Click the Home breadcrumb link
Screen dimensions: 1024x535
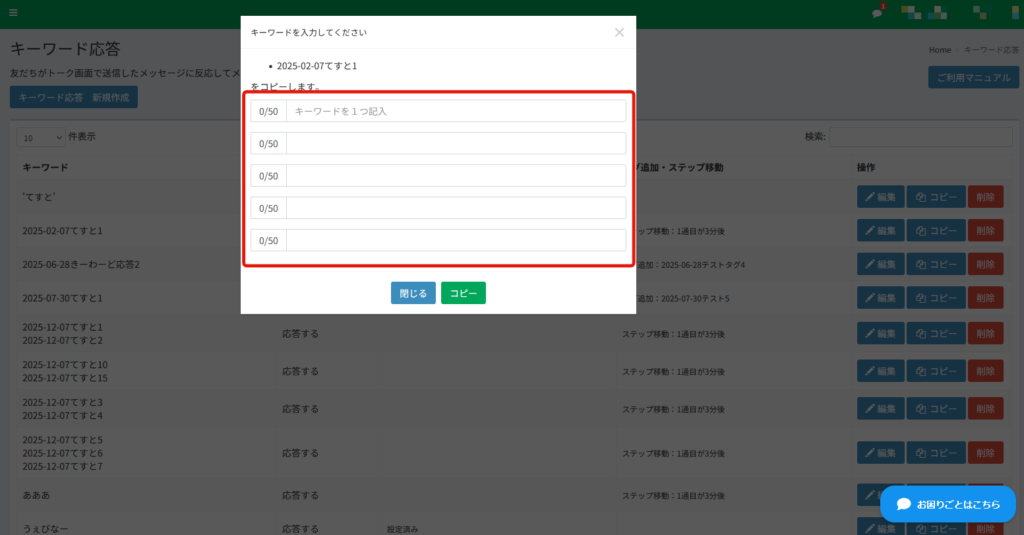click(x=939, y=49)
